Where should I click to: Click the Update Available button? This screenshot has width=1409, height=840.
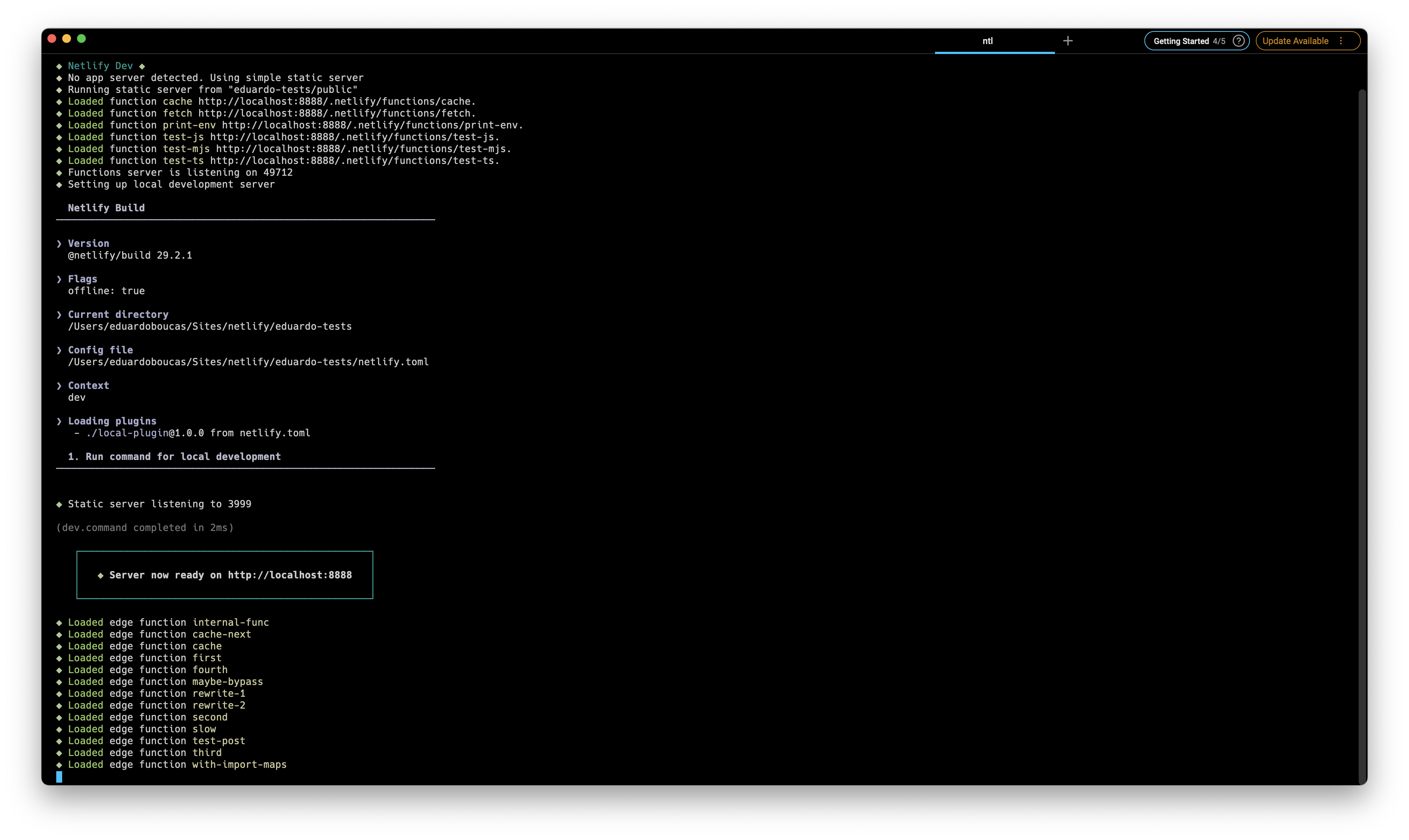[1295, 41]
